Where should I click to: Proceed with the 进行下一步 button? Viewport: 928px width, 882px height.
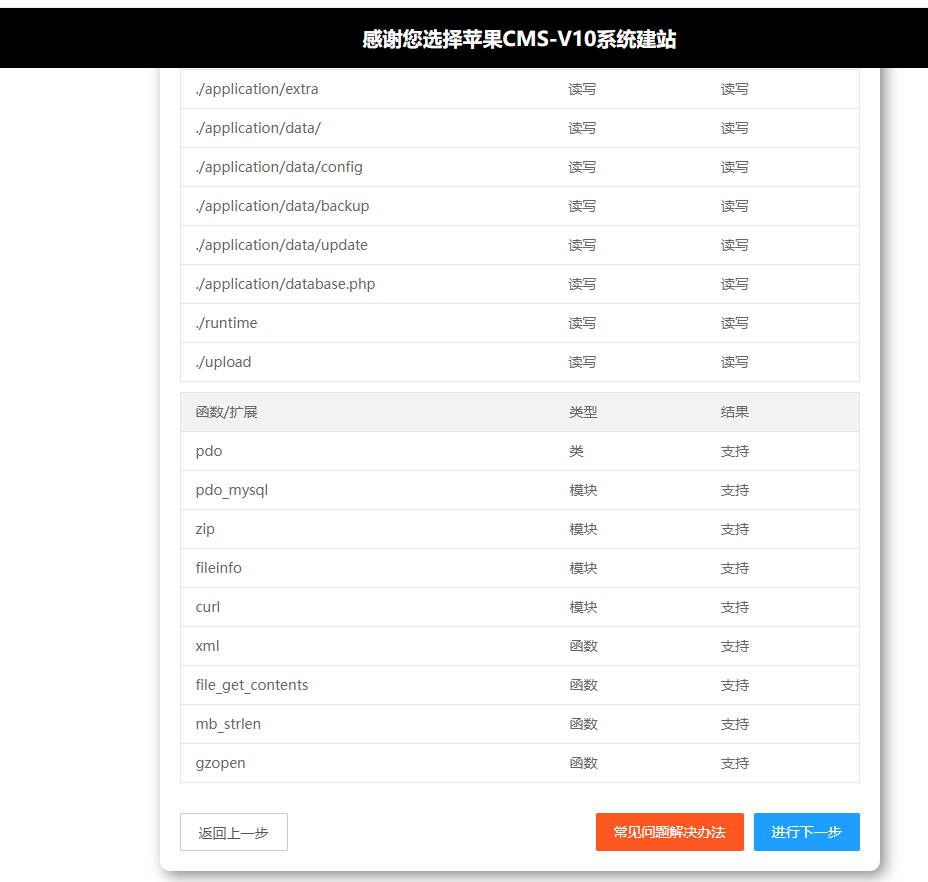point(806,832)
